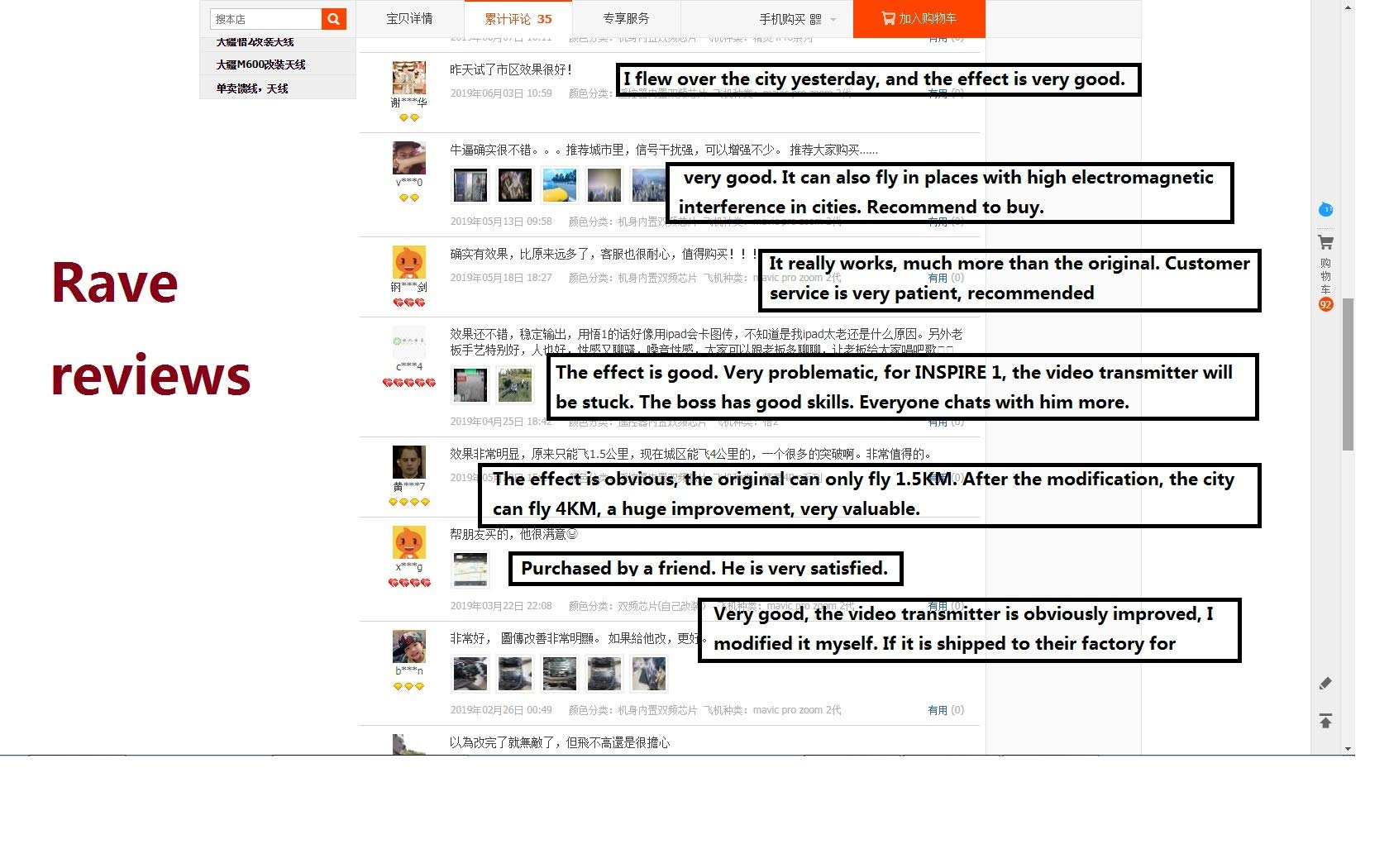Click the avatar of reviewer v***0
Viewport: 1389px width, 868px height.
click(x=408, y=158)
